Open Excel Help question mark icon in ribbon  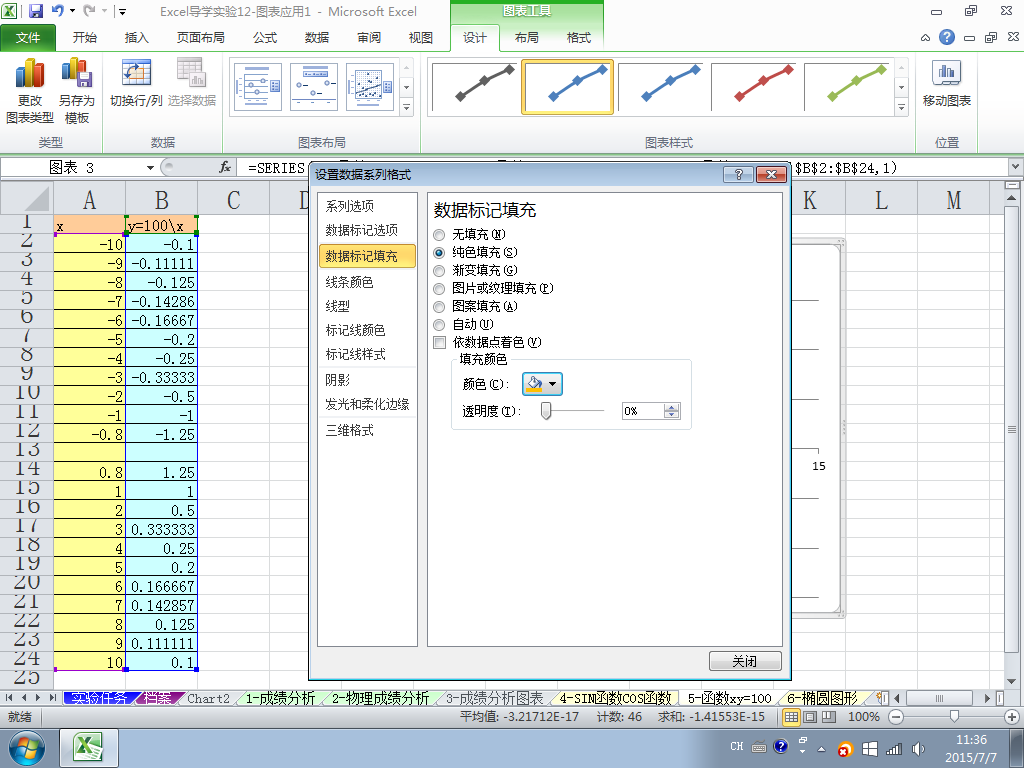click(x=947, y=37)
